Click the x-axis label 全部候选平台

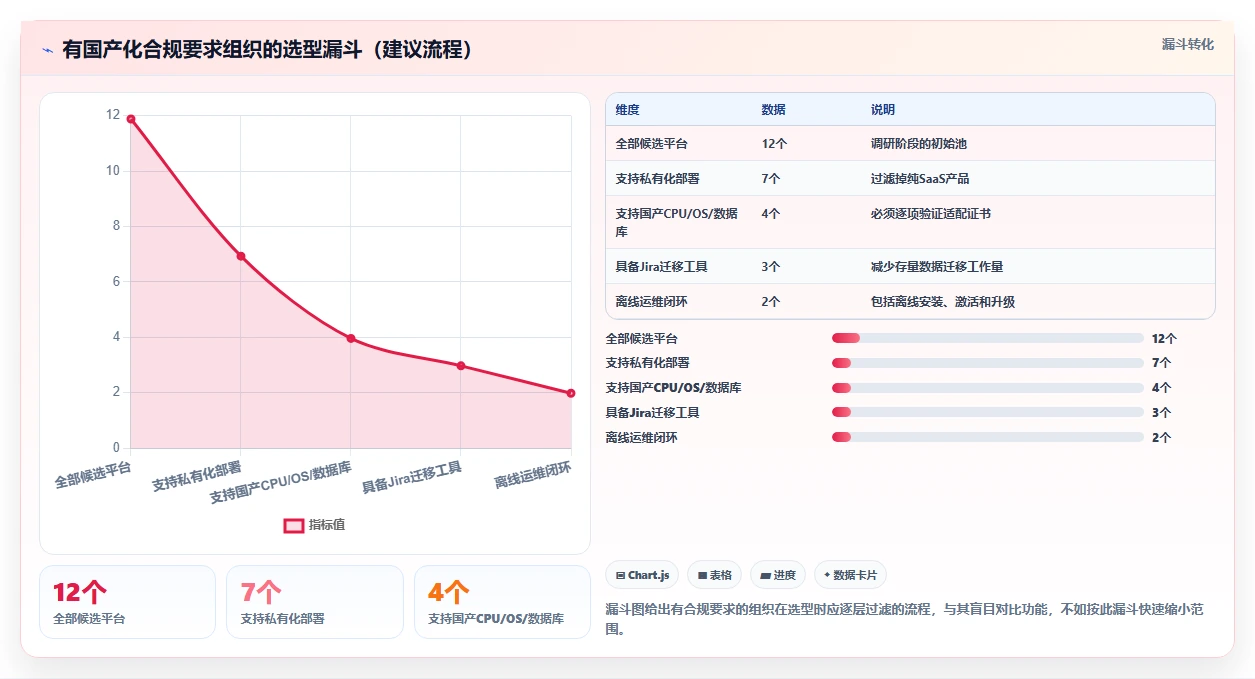click(x=93, y=475)
